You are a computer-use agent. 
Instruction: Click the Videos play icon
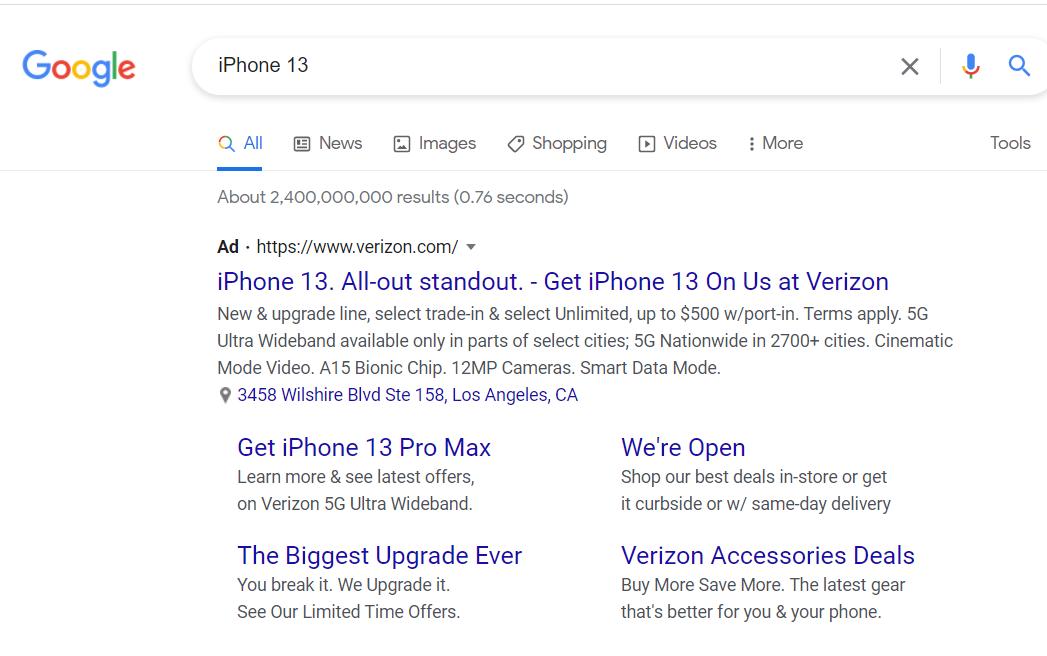pyautogui.click(x=647, y=144)
